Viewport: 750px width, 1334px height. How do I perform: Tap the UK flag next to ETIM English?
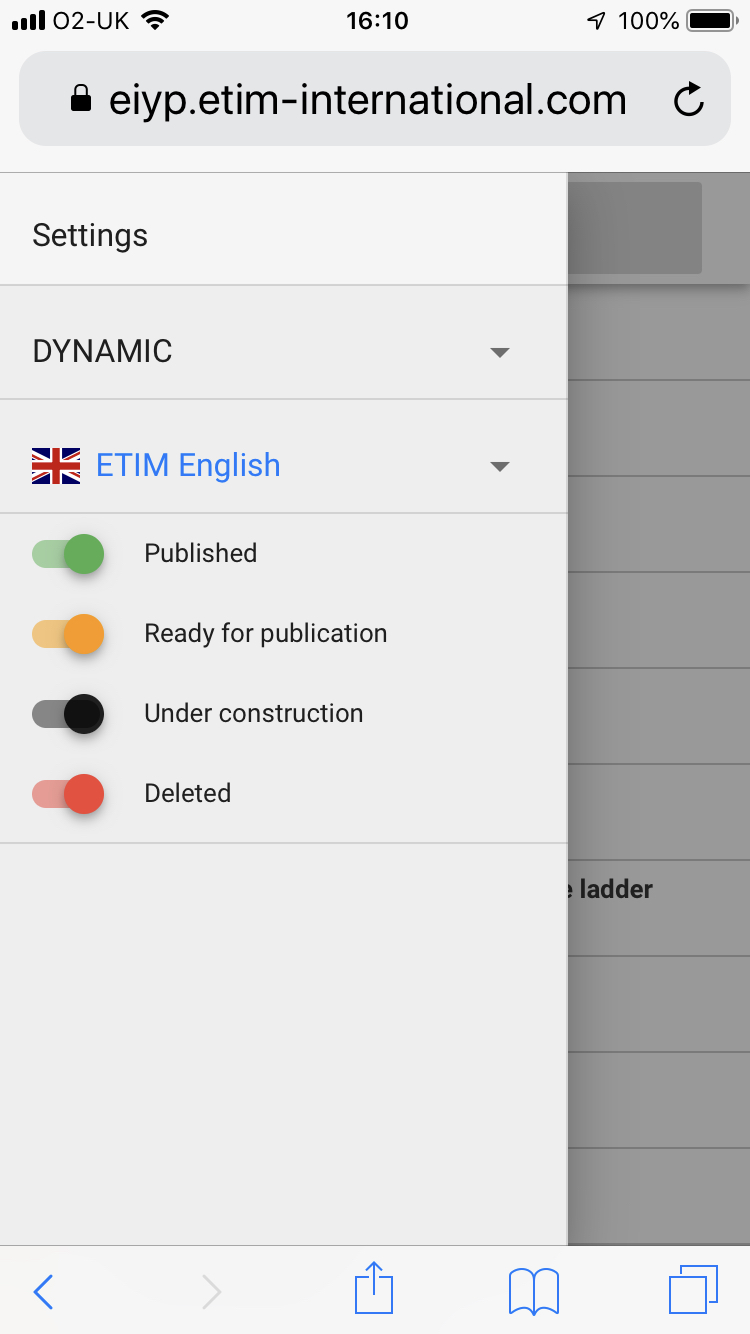pos(55,464)
